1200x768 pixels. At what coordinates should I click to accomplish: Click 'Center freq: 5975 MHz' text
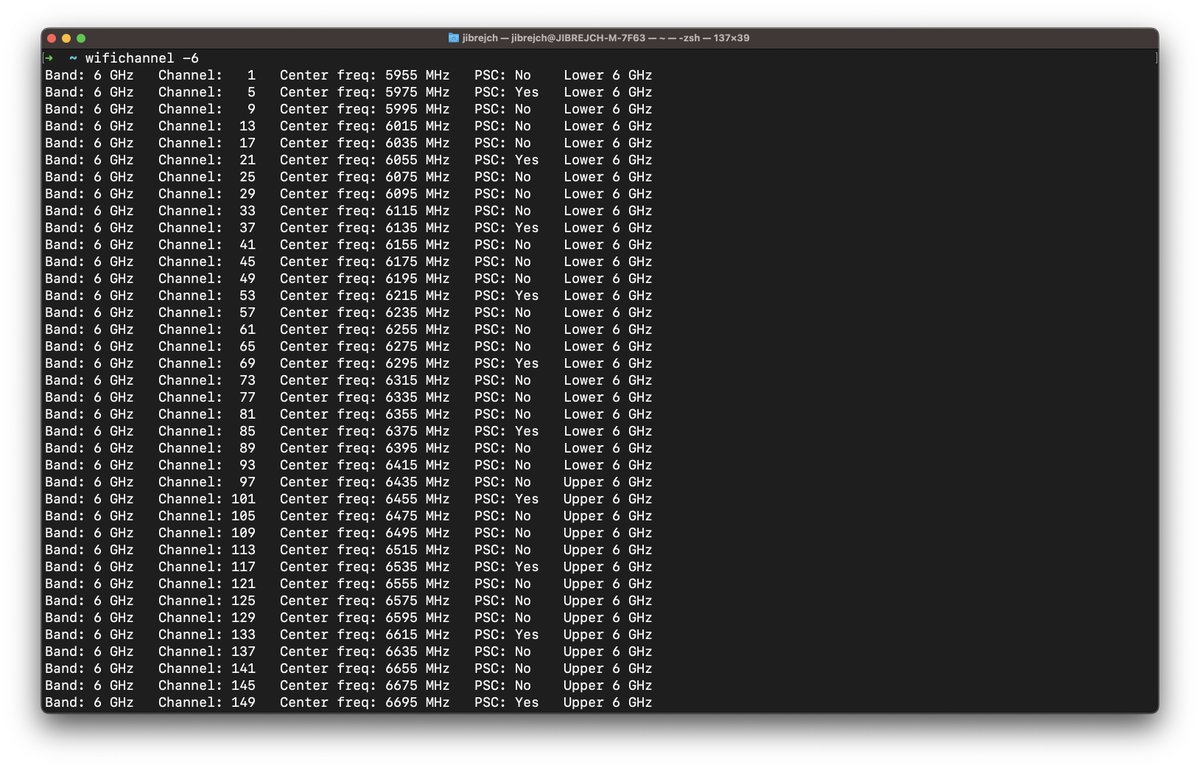coord(364,92)
